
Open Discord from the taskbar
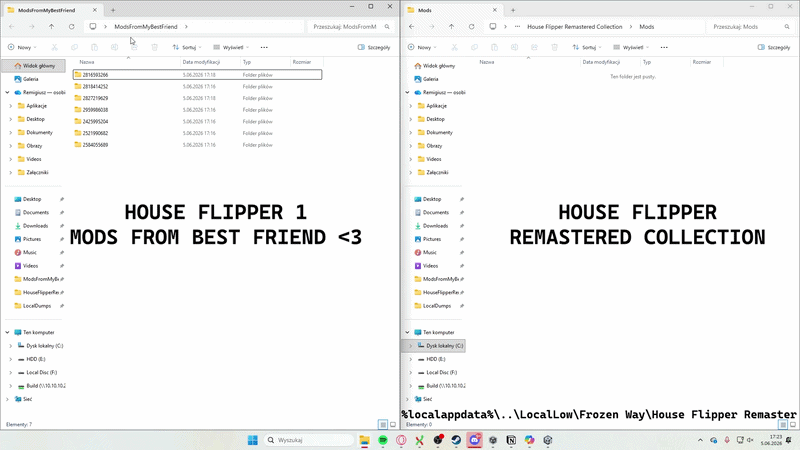tap(474, 440)
